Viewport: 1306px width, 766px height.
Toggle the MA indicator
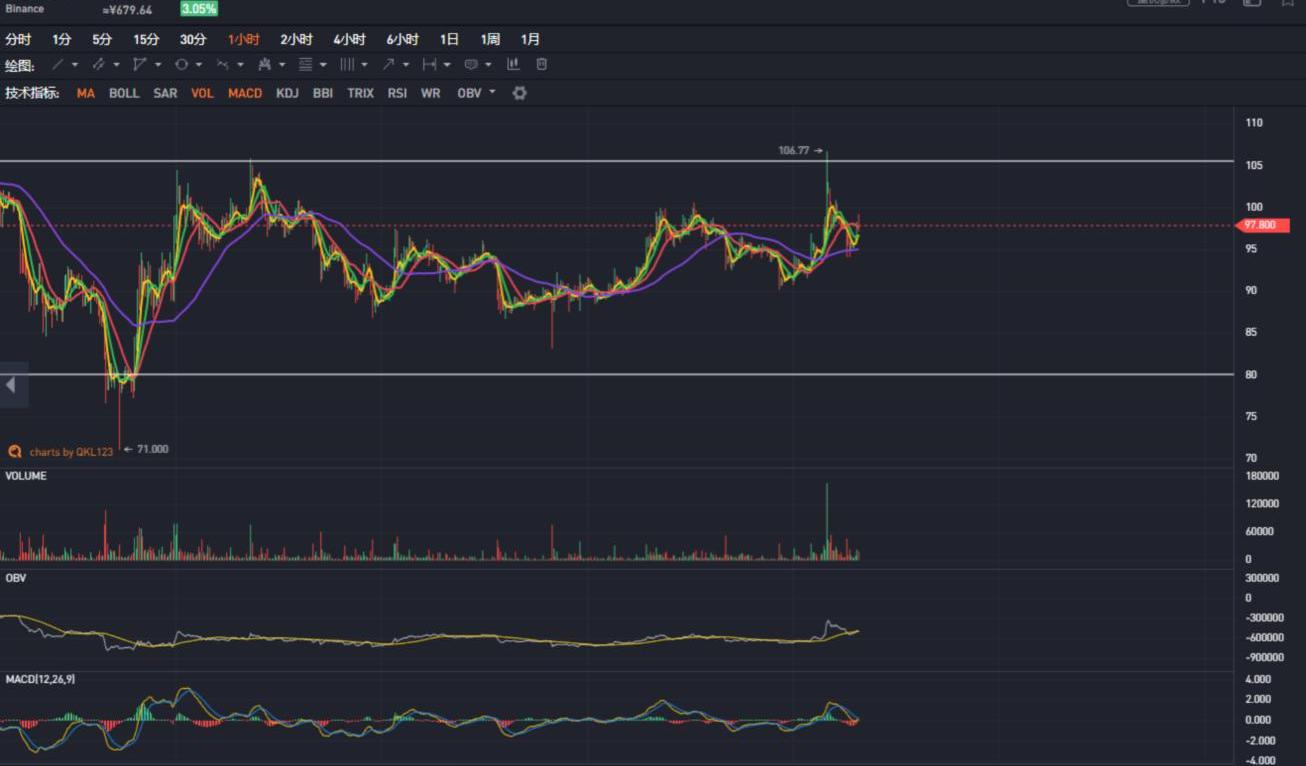(86, 93)
